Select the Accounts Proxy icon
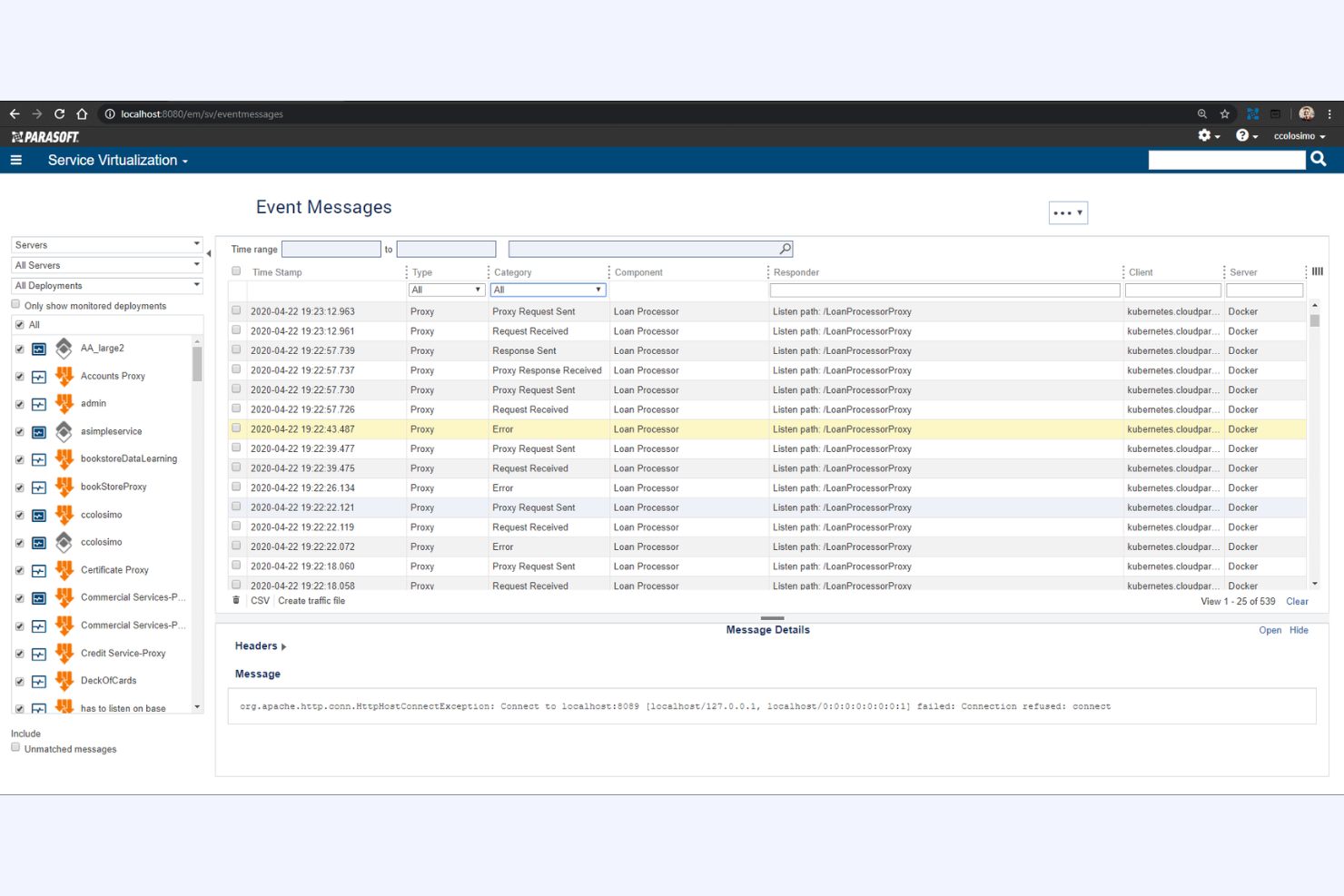This screenshot has height=896, width=1344. coord(64,376)
